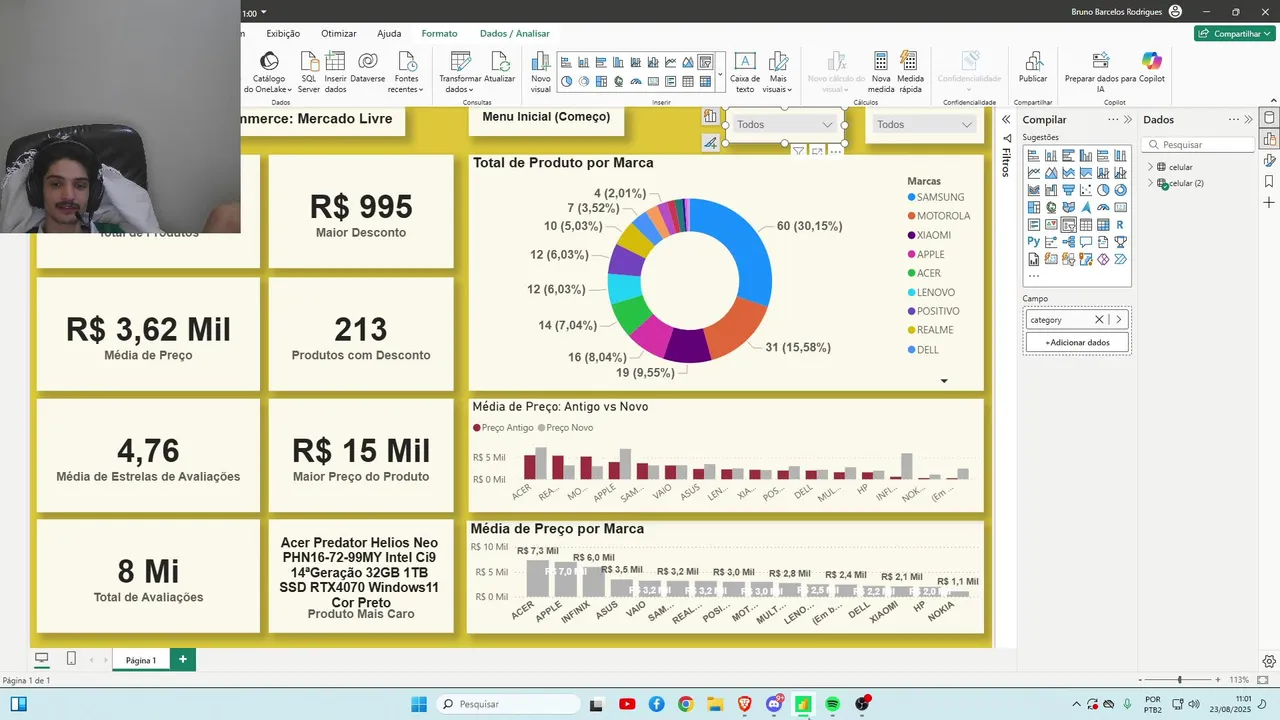This screenshot has width=1280, height=720.
Task: Open the second Todos slicer dropdown
Action: (x=923, y=124)
